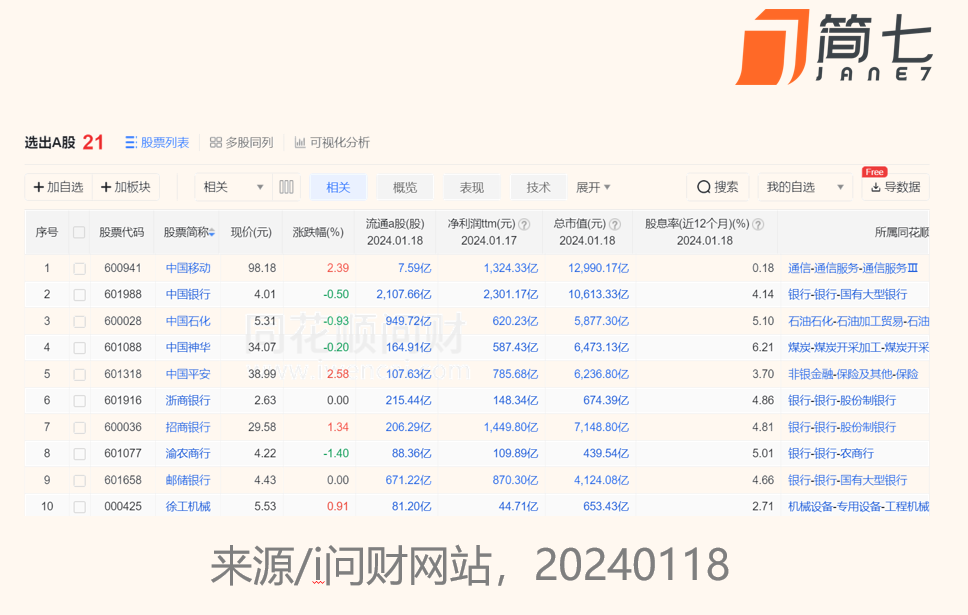Select the 表现 tab
968x615 pixels.
[472, 187]
